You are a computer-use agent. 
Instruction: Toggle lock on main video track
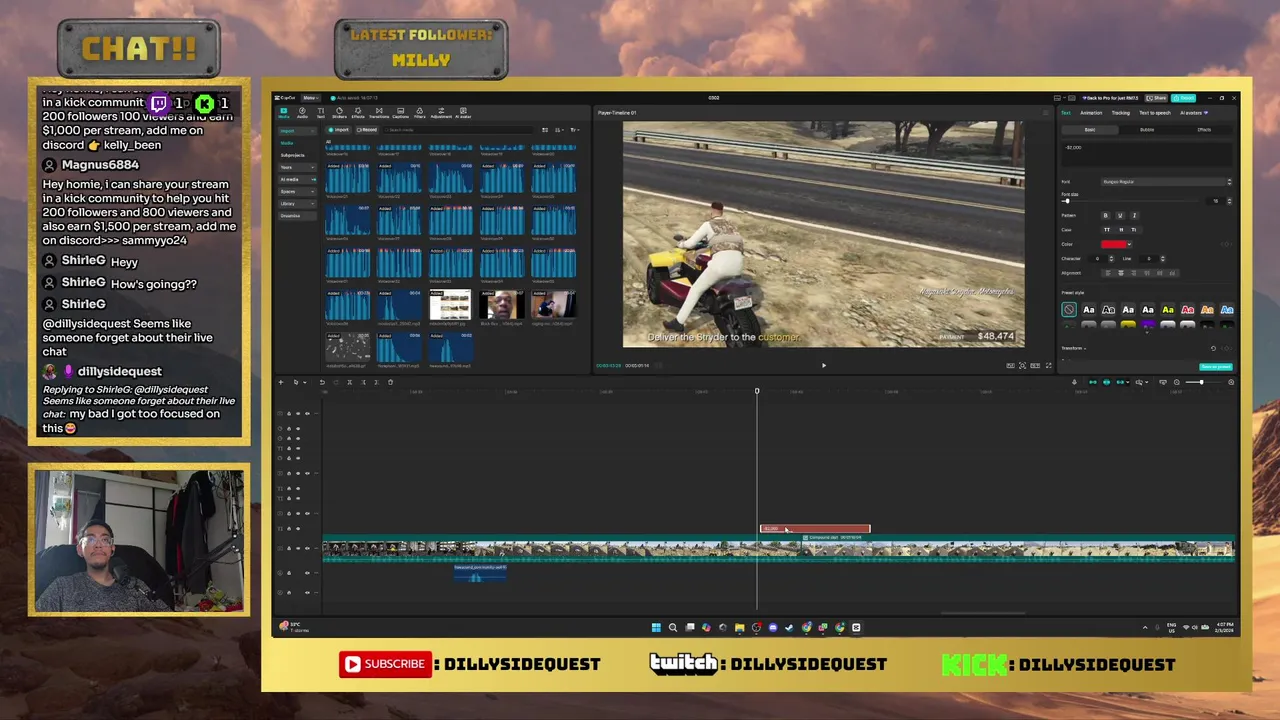tap(289, 548)
